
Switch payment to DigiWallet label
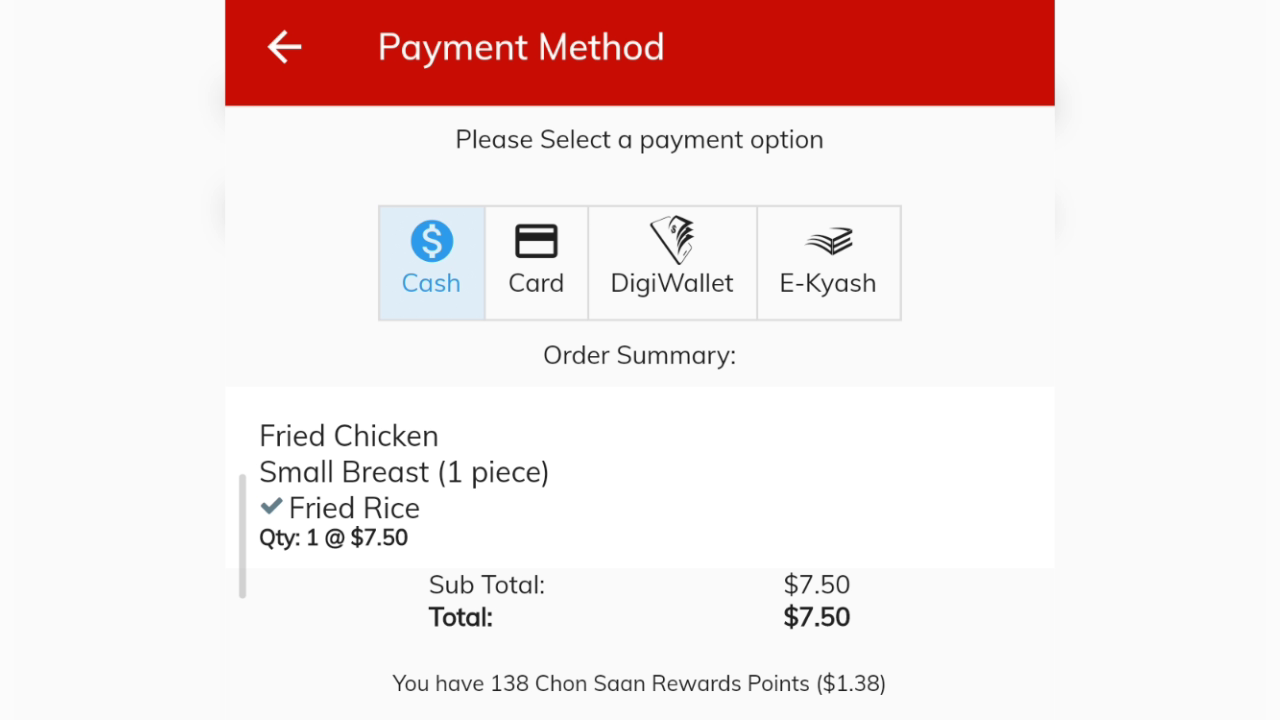(x=672, y=283)
